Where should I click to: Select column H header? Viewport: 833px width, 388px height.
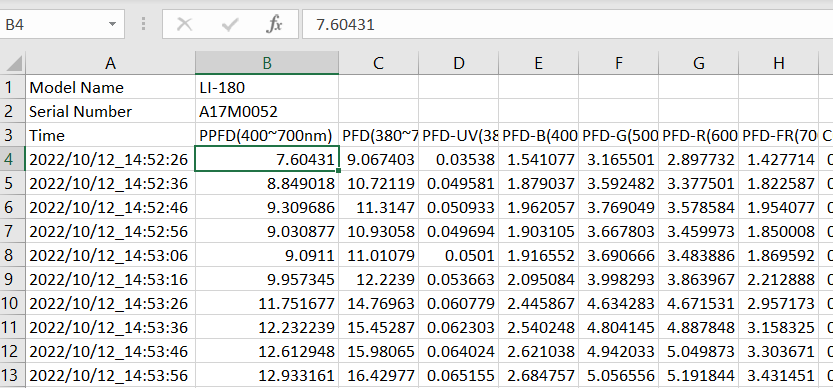coord(778,63)
